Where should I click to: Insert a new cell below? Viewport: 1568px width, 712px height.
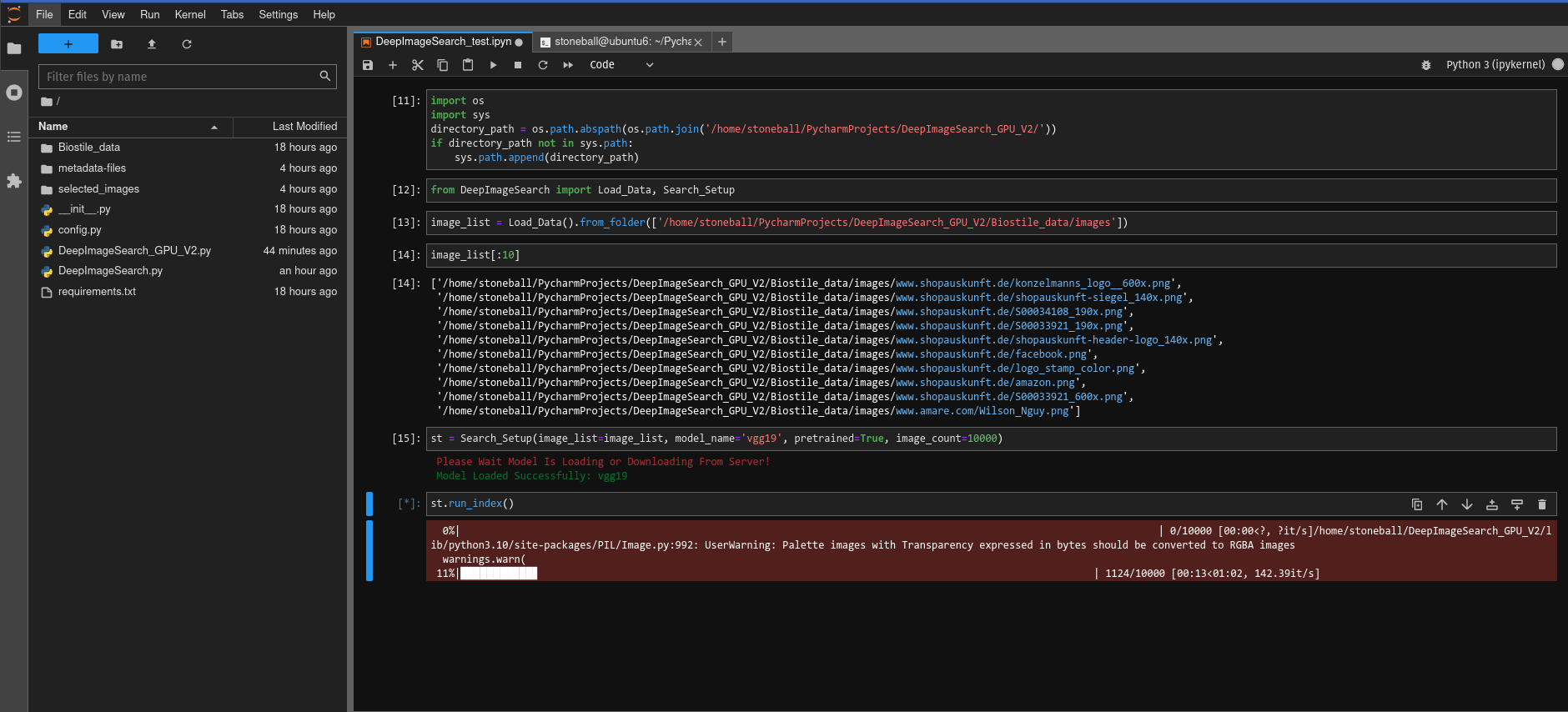(x=393, y=65)
